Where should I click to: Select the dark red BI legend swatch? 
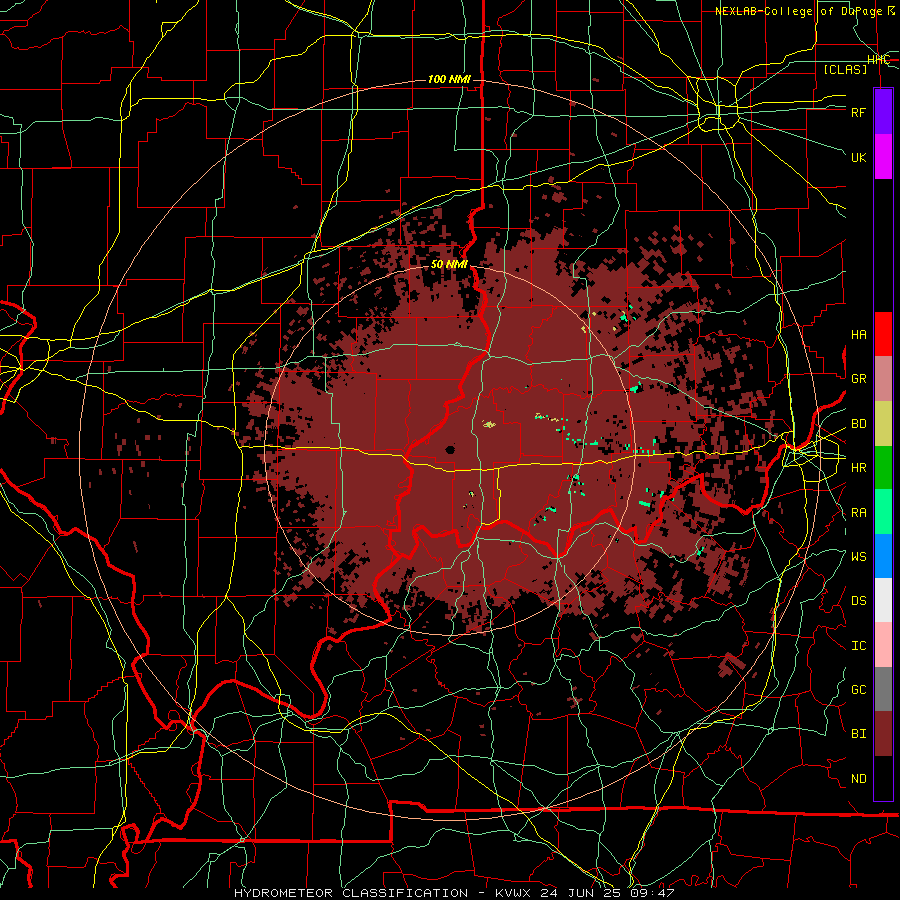[x=883, y=734]
